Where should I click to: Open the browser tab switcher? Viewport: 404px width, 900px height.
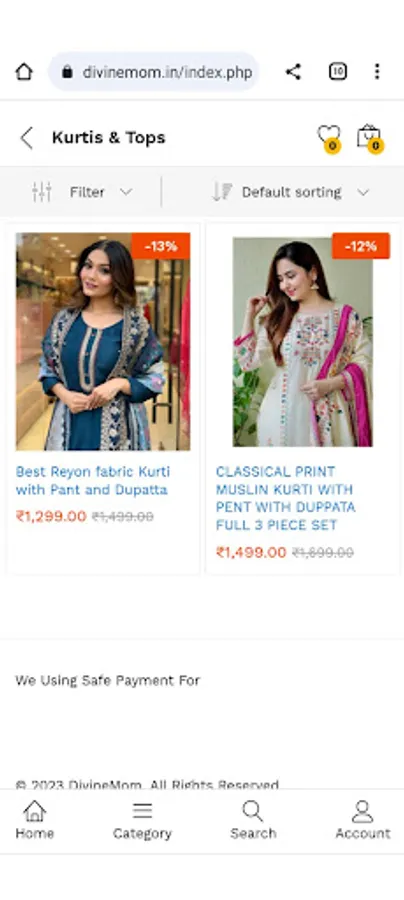coord(338,72)
